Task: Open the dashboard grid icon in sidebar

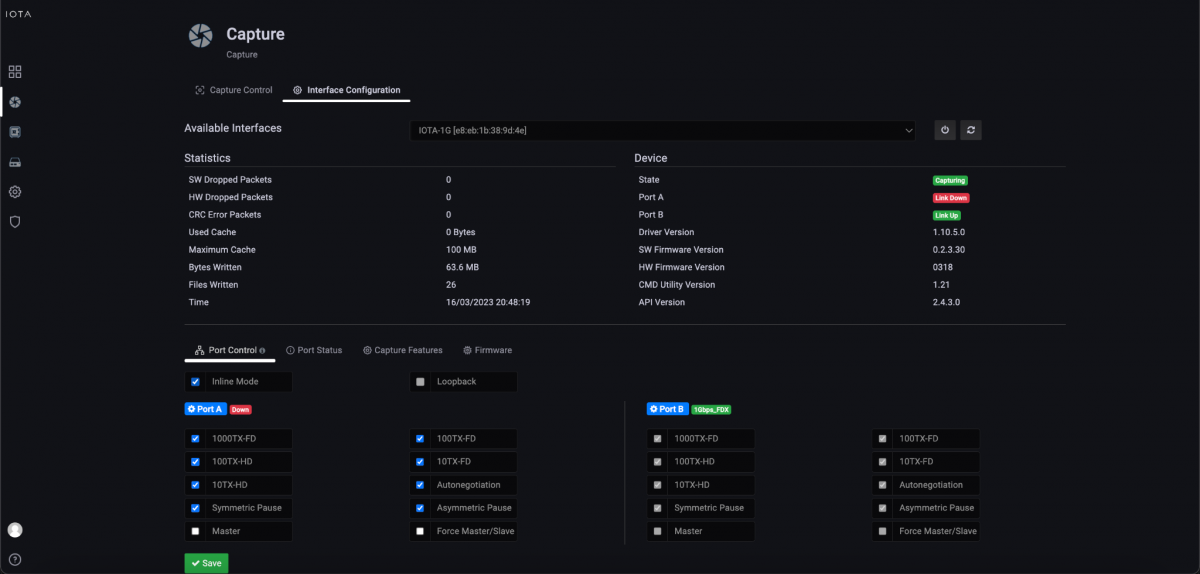Action: pyautogui.click(x=15, y=72)
